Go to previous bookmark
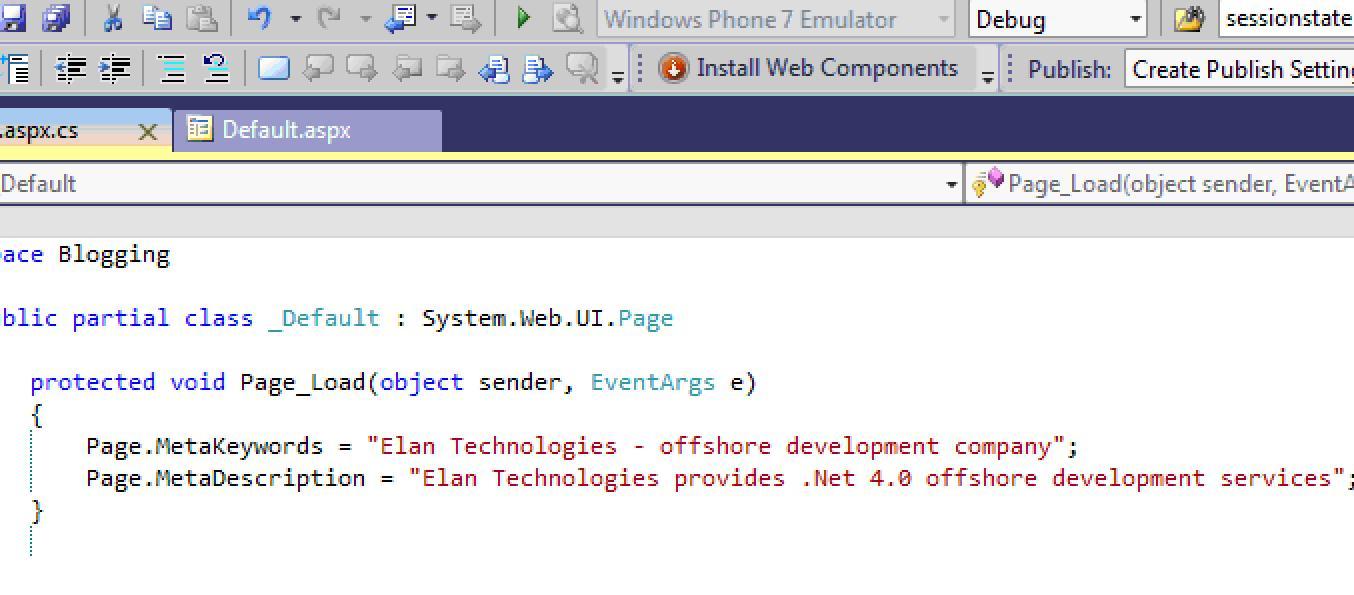1354x595 pixels. [318, 68]
